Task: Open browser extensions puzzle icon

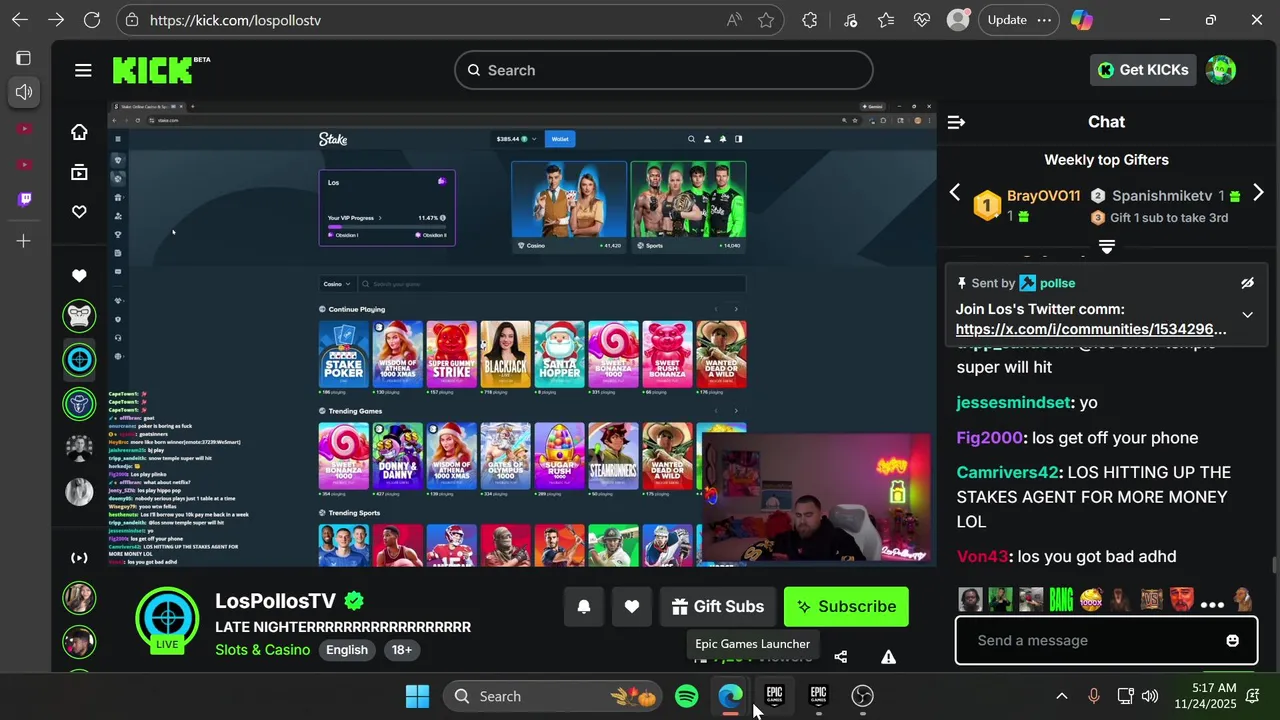Action: tap(810, 20)
